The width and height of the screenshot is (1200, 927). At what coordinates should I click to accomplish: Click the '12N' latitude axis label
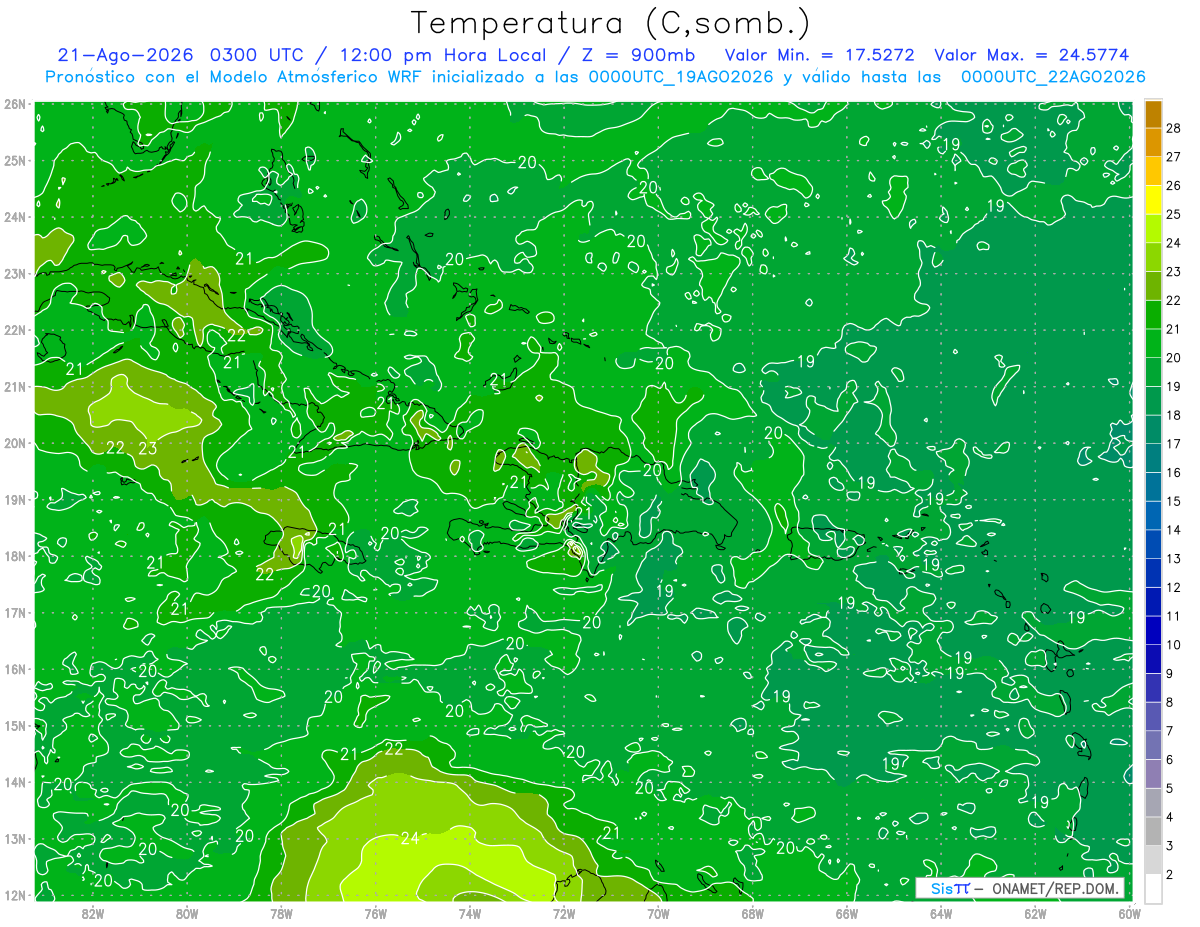[x=15, y=895]
